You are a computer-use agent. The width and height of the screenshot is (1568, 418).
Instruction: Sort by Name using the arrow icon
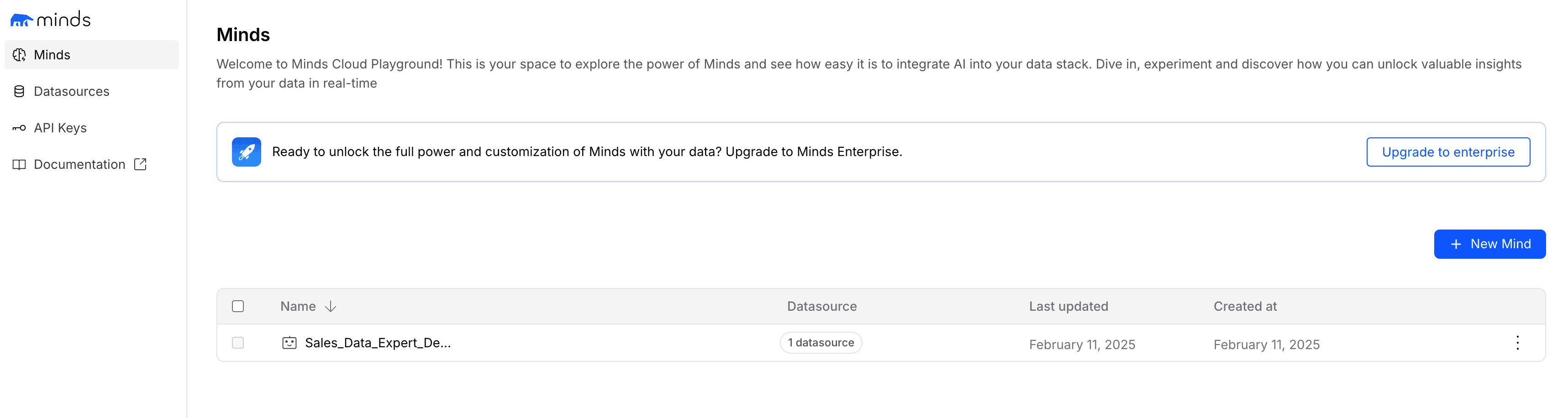click(x=331, y=306)
